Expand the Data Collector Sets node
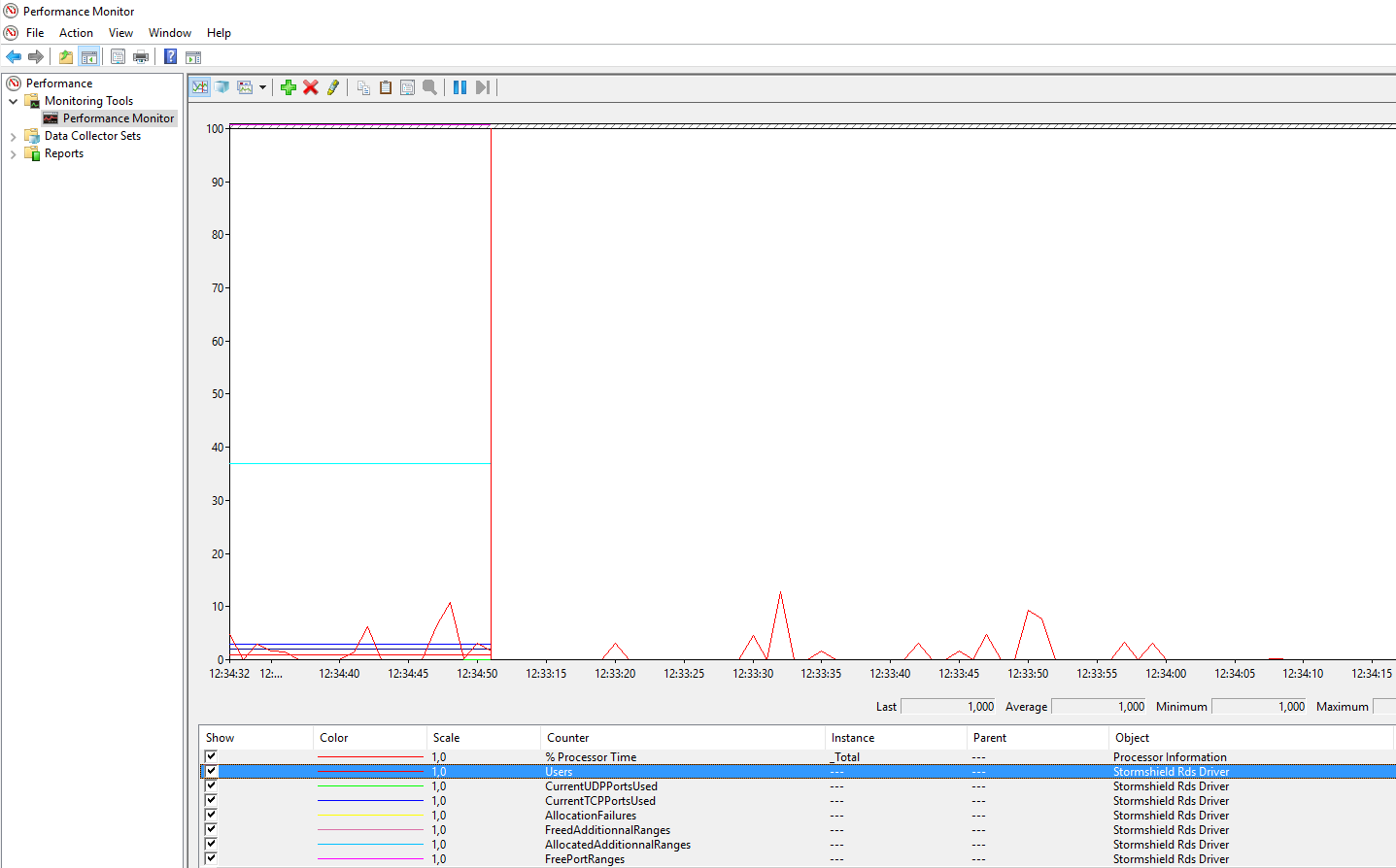The height and width of the screenshot is (868, 1396). pyautogui.click(x=13, y=137)
